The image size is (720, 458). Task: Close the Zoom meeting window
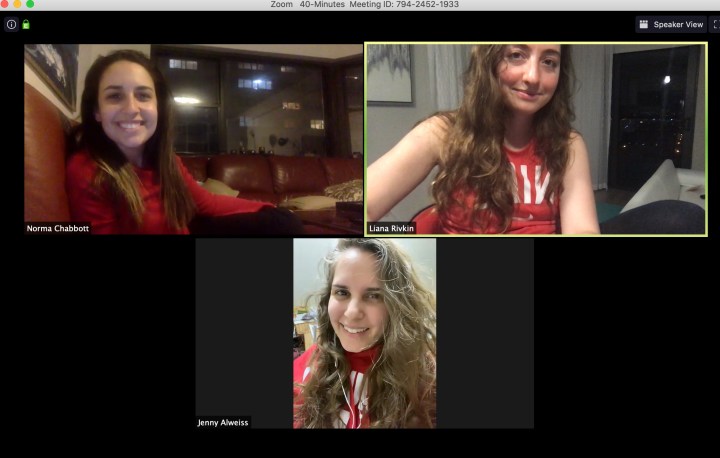pos(5,4)
